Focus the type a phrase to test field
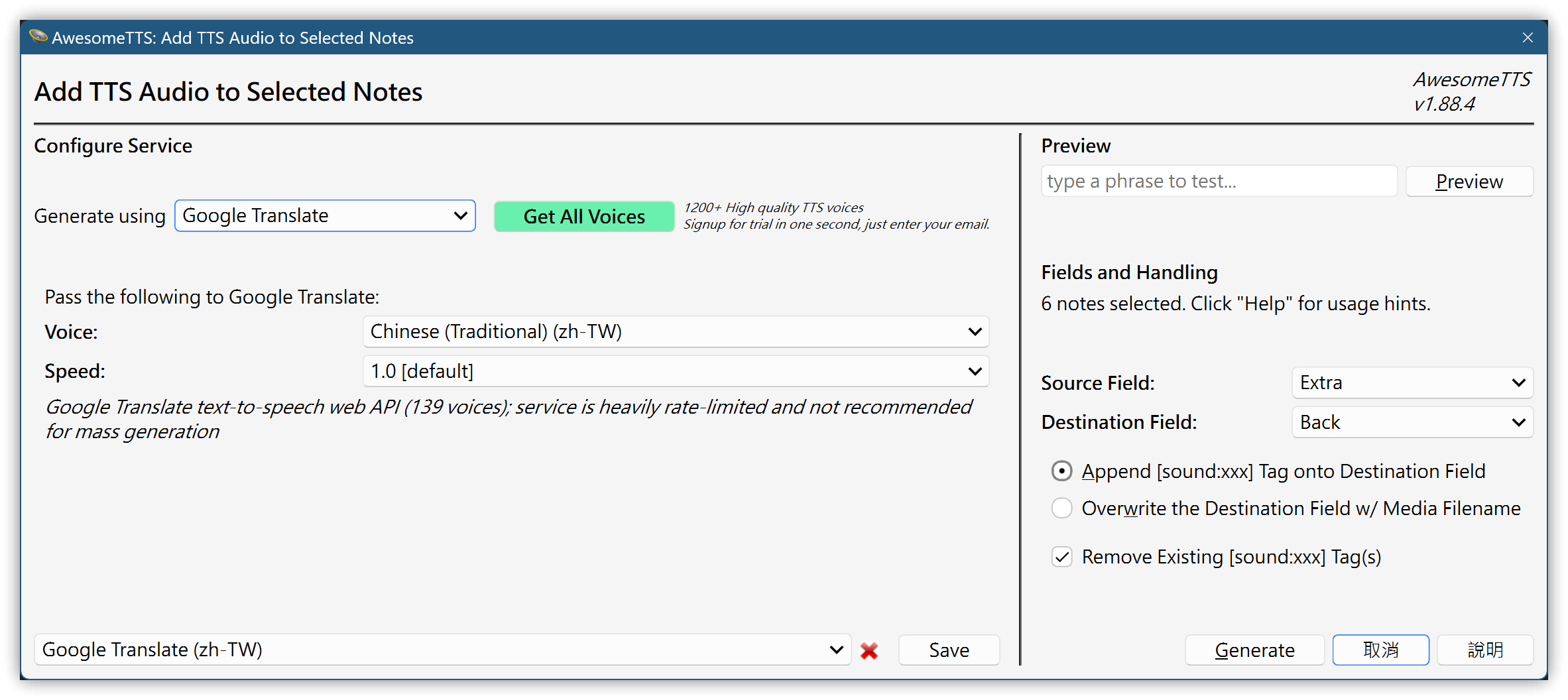 pos(1219,182)
